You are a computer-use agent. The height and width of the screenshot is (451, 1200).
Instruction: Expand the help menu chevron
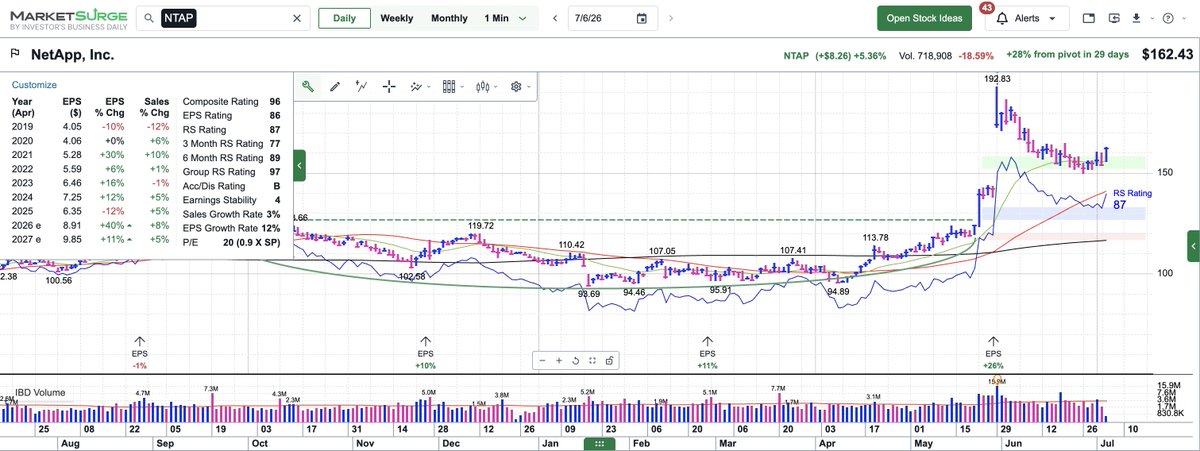1183,18
